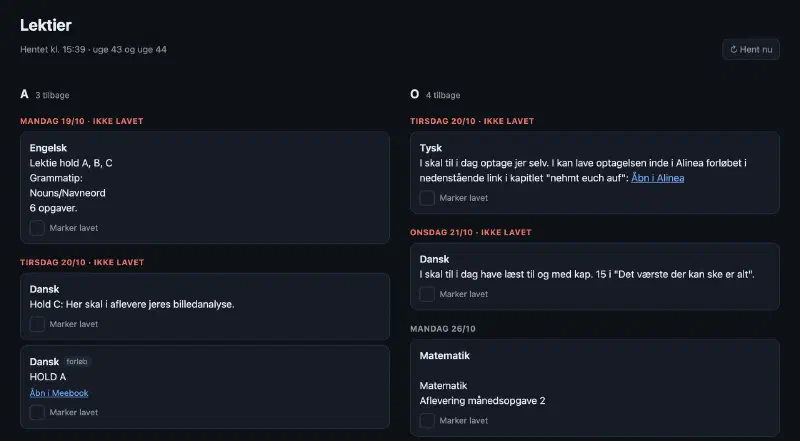The width and height of the screenshot is (800, 441).
Task: Open the Åbn i Alinea link
Action: [x=658, y=178]
